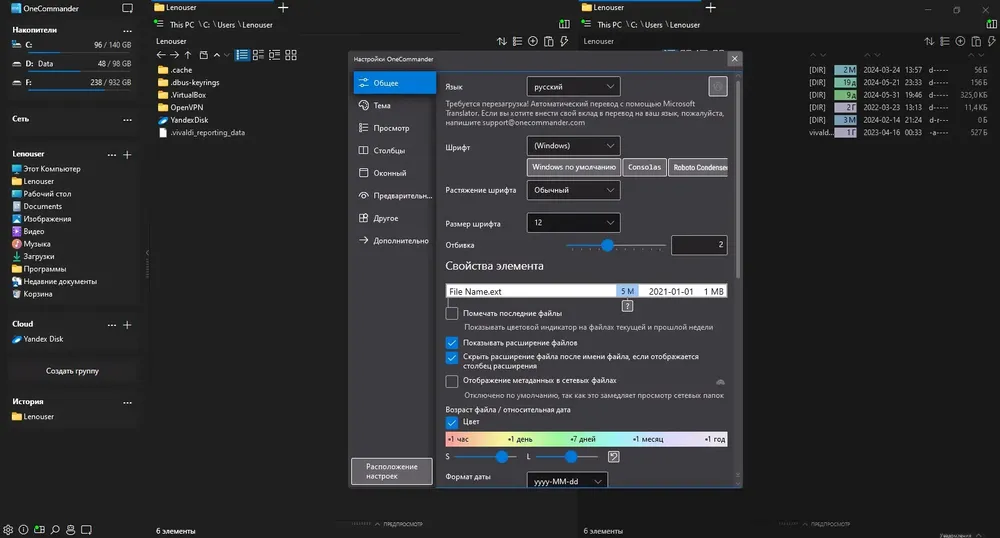Click the search magnifier icon at bottom
This screenshot has height=538, width=1000.
coord(55,530)
